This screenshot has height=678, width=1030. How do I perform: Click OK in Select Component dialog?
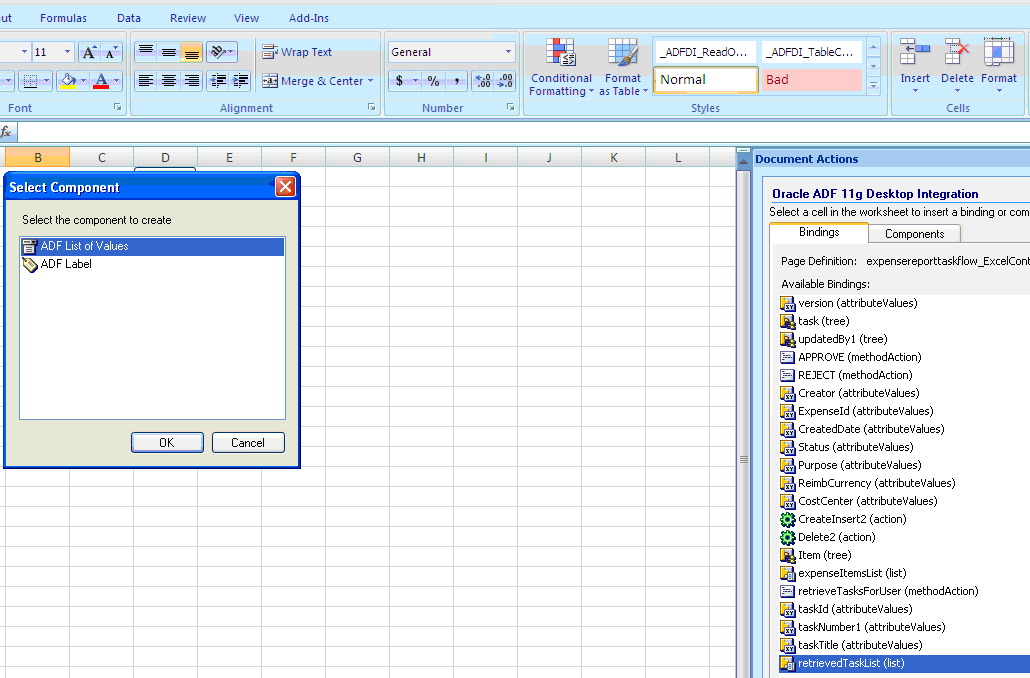(167, 443)
